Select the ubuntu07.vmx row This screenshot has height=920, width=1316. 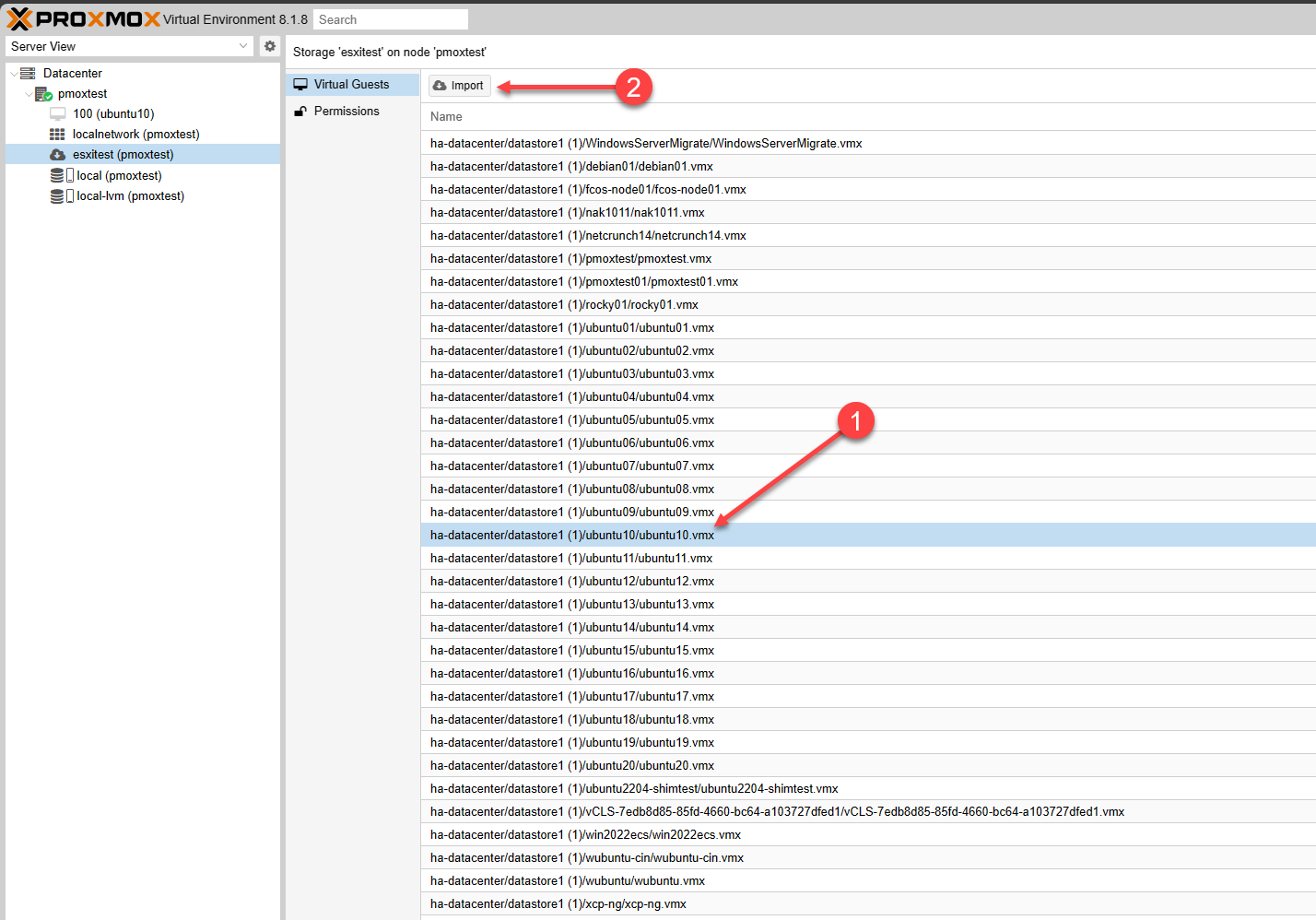click(x=868, y=466)
